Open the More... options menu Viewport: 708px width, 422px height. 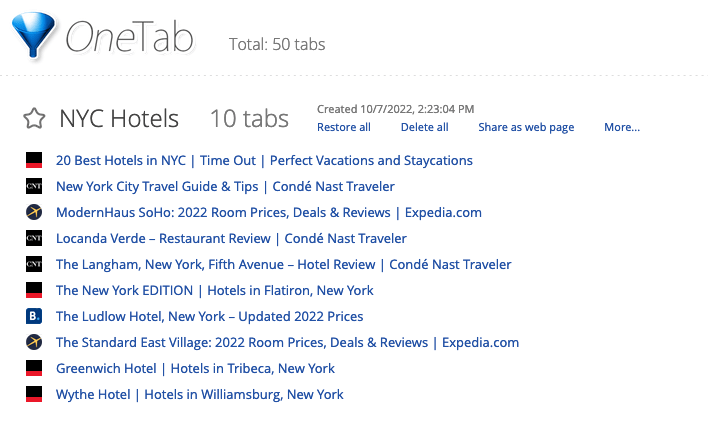point(622,127)
